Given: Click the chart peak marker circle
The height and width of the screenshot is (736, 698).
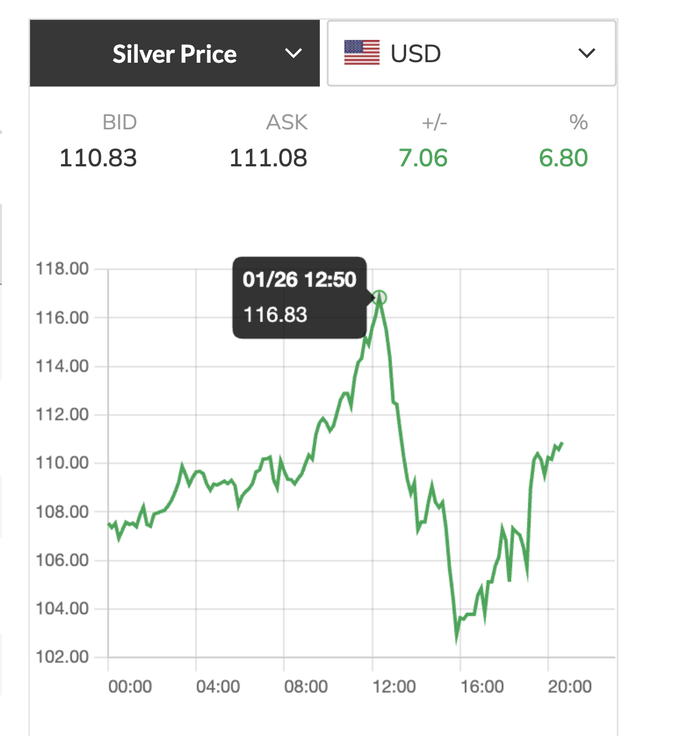Looking at the screenshot, I should tap(380, 297).
